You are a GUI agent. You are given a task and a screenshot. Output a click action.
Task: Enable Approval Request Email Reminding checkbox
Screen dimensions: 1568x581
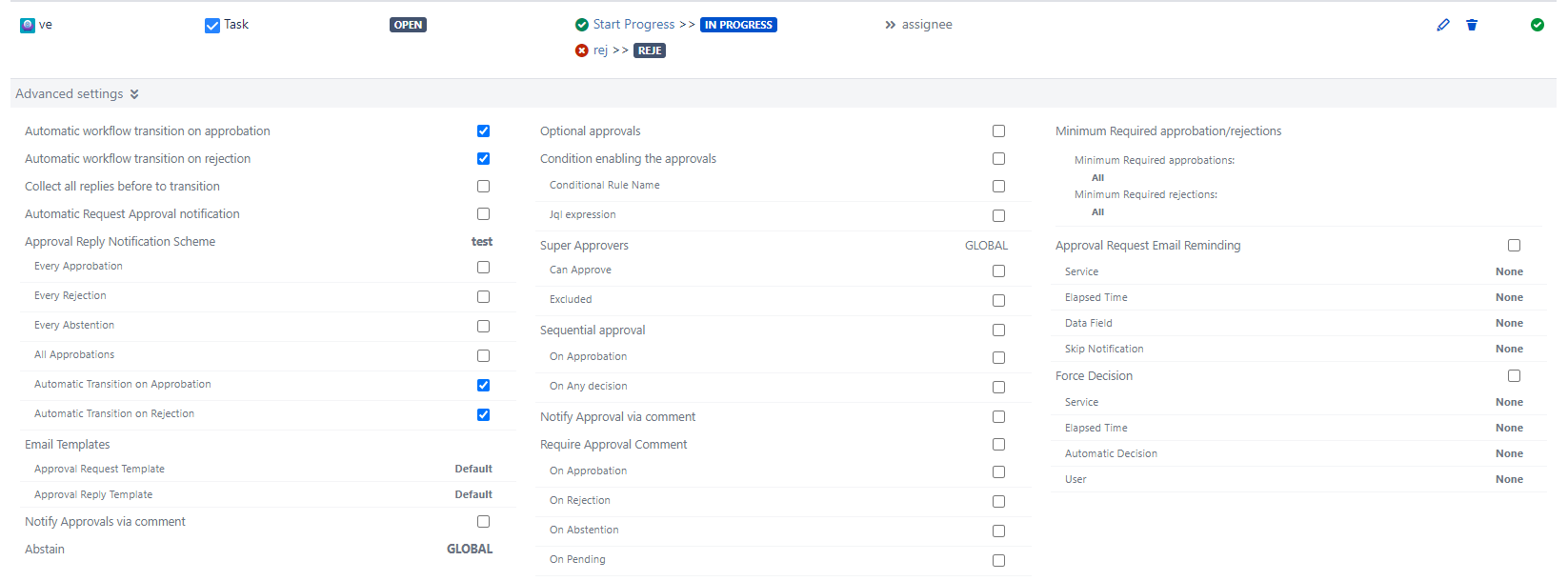pos(1514,246)
